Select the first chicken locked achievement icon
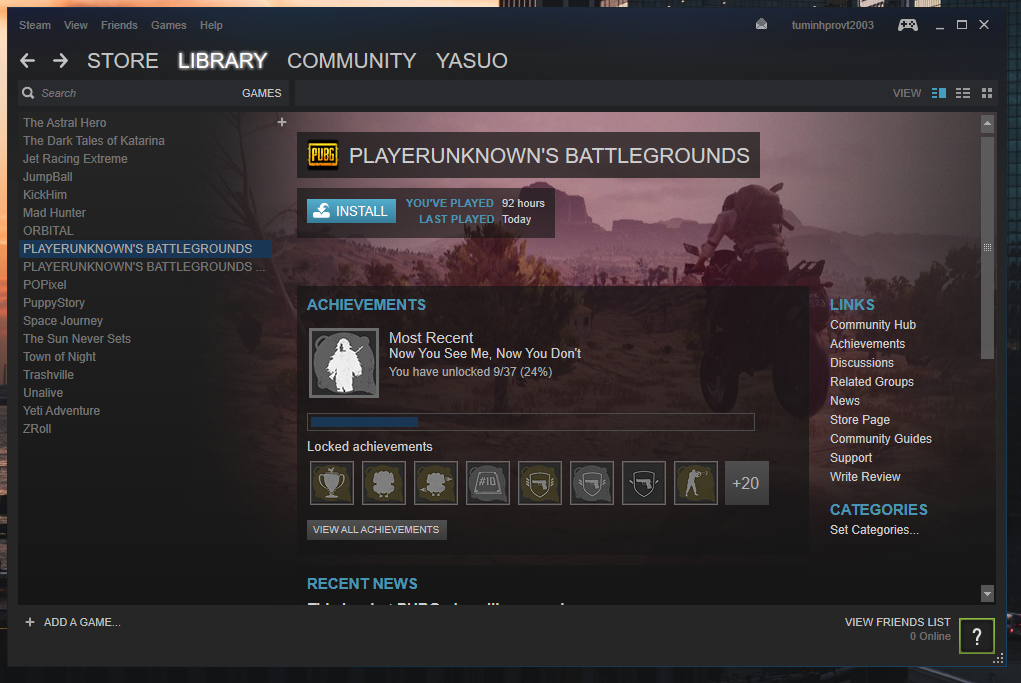The width and height of the screenshot is (1021, 683). (x=384, y=483)
